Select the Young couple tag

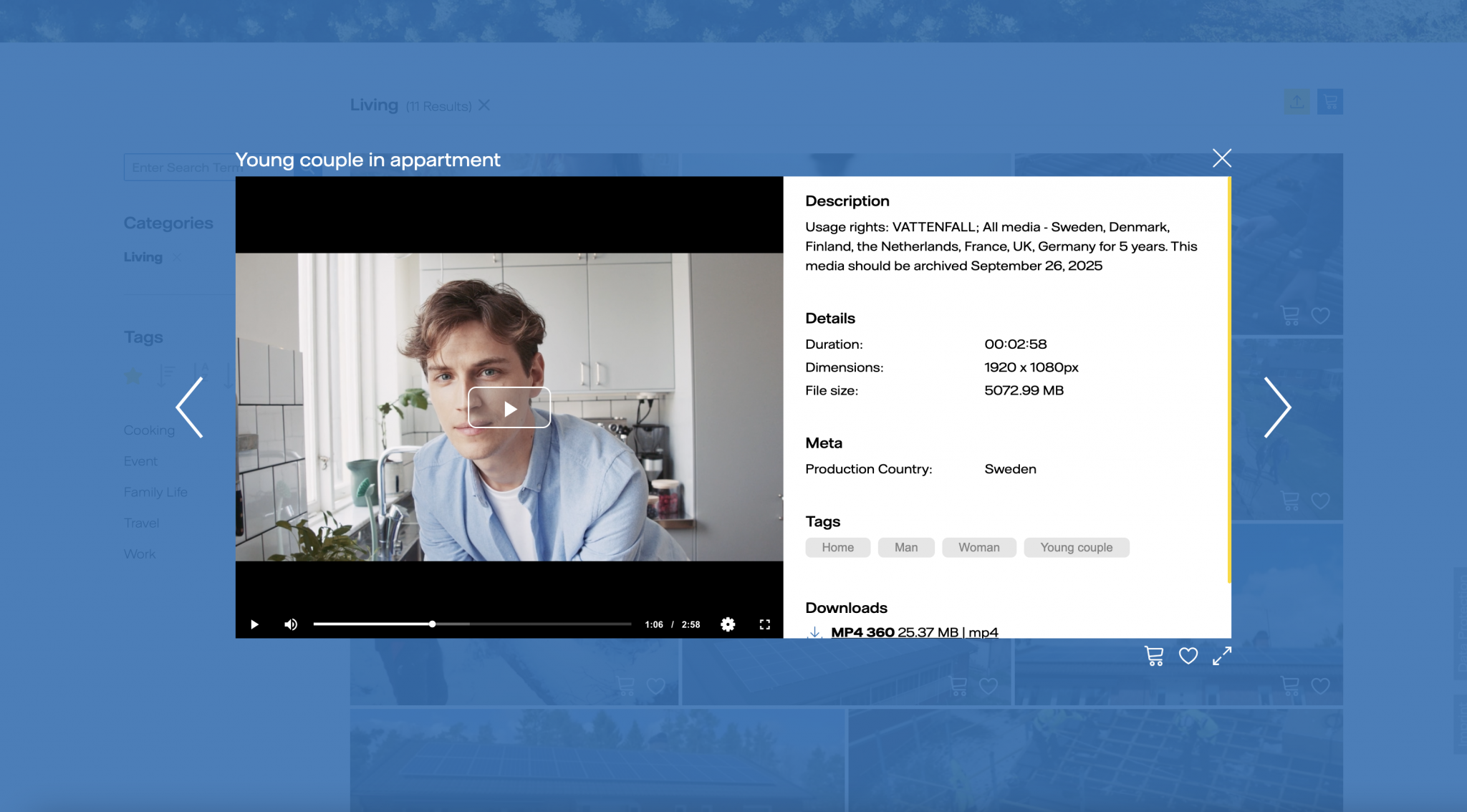pyautogui.click(x=1076, y=548)
